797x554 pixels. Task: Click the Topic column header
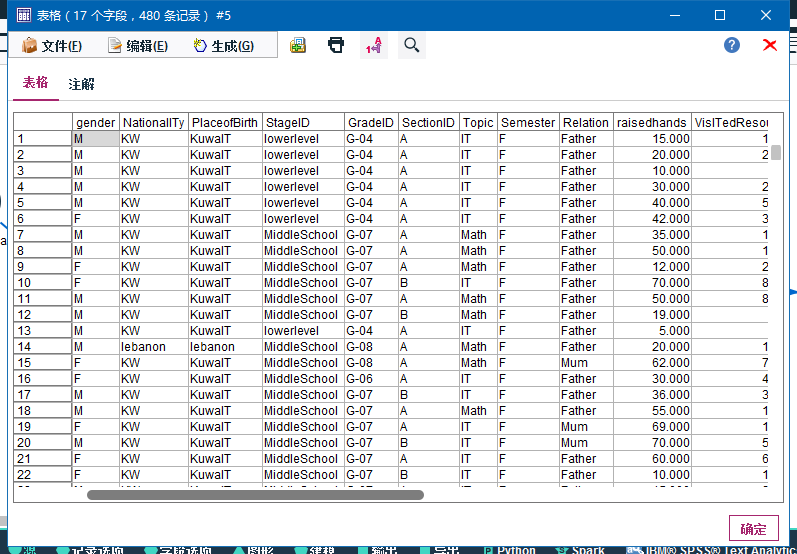point(478,122)
